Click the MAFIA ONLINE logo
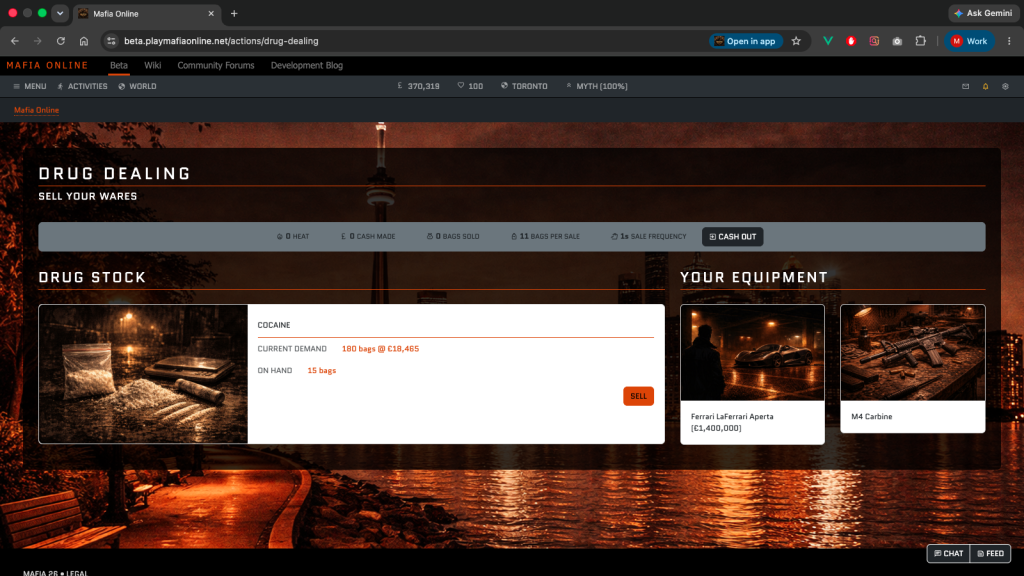This screenshot has width=1024, height=576. 47,65
